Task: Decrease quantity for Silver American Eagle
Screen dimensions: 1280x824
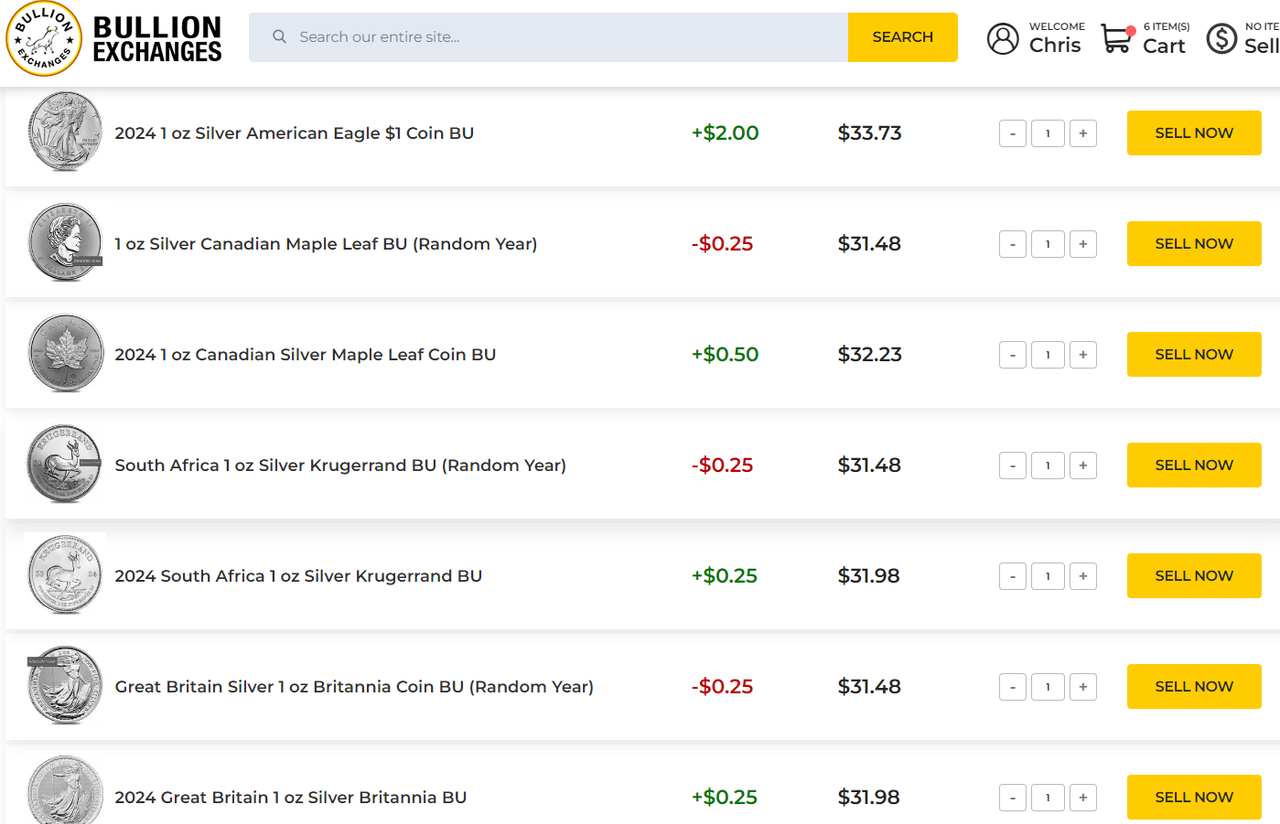Action: point(1012,133)
